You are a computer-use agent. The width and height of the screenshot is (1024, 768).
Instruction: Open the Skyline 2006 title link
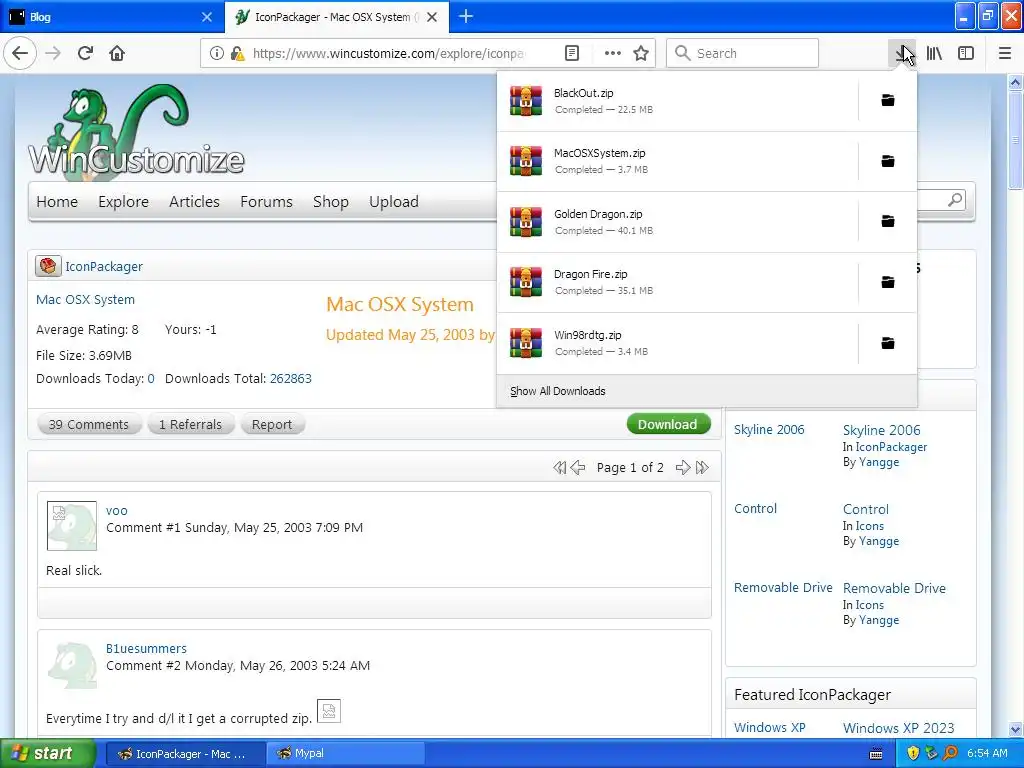point(882,430)
